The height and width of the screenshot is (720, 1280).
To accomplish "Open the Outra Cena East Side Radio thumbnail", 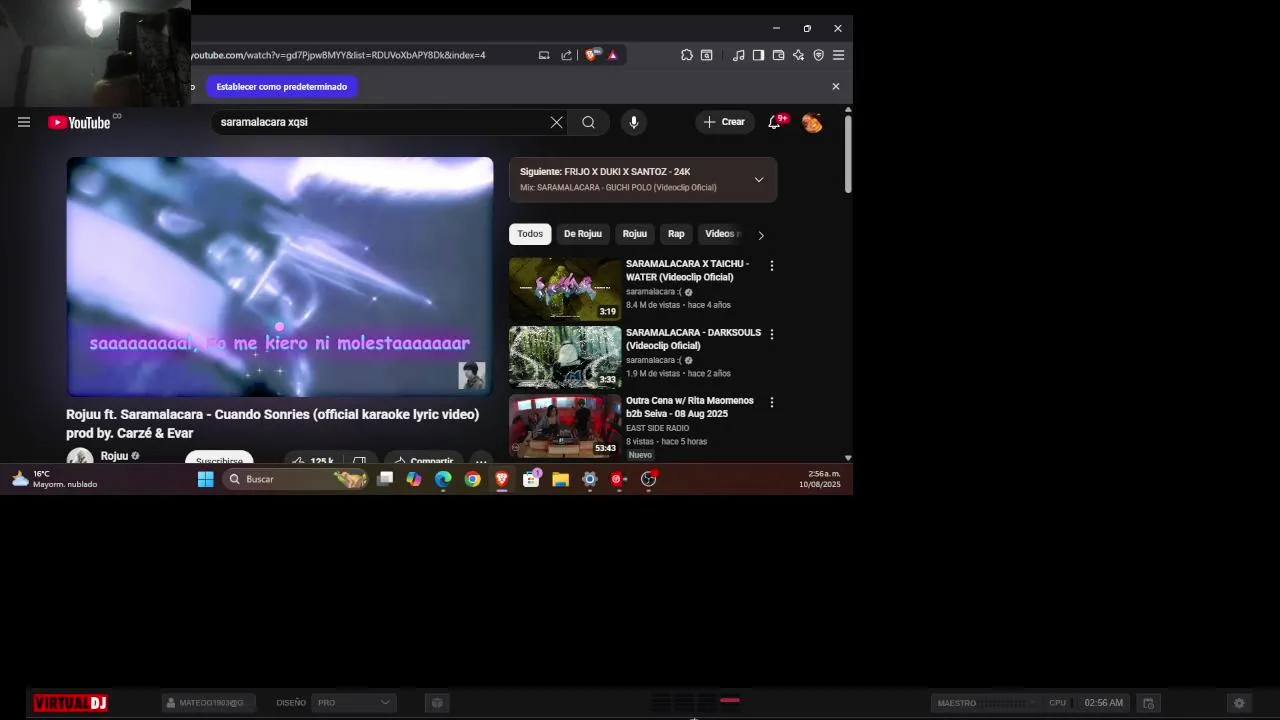I will tap(565, 425).
